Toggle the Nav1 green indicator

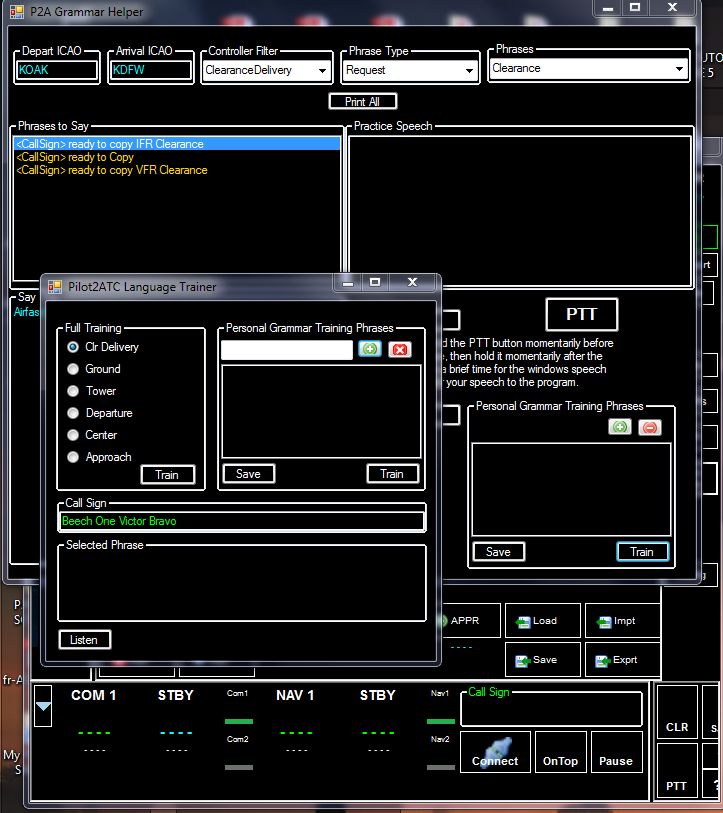[x=441, y=721]
